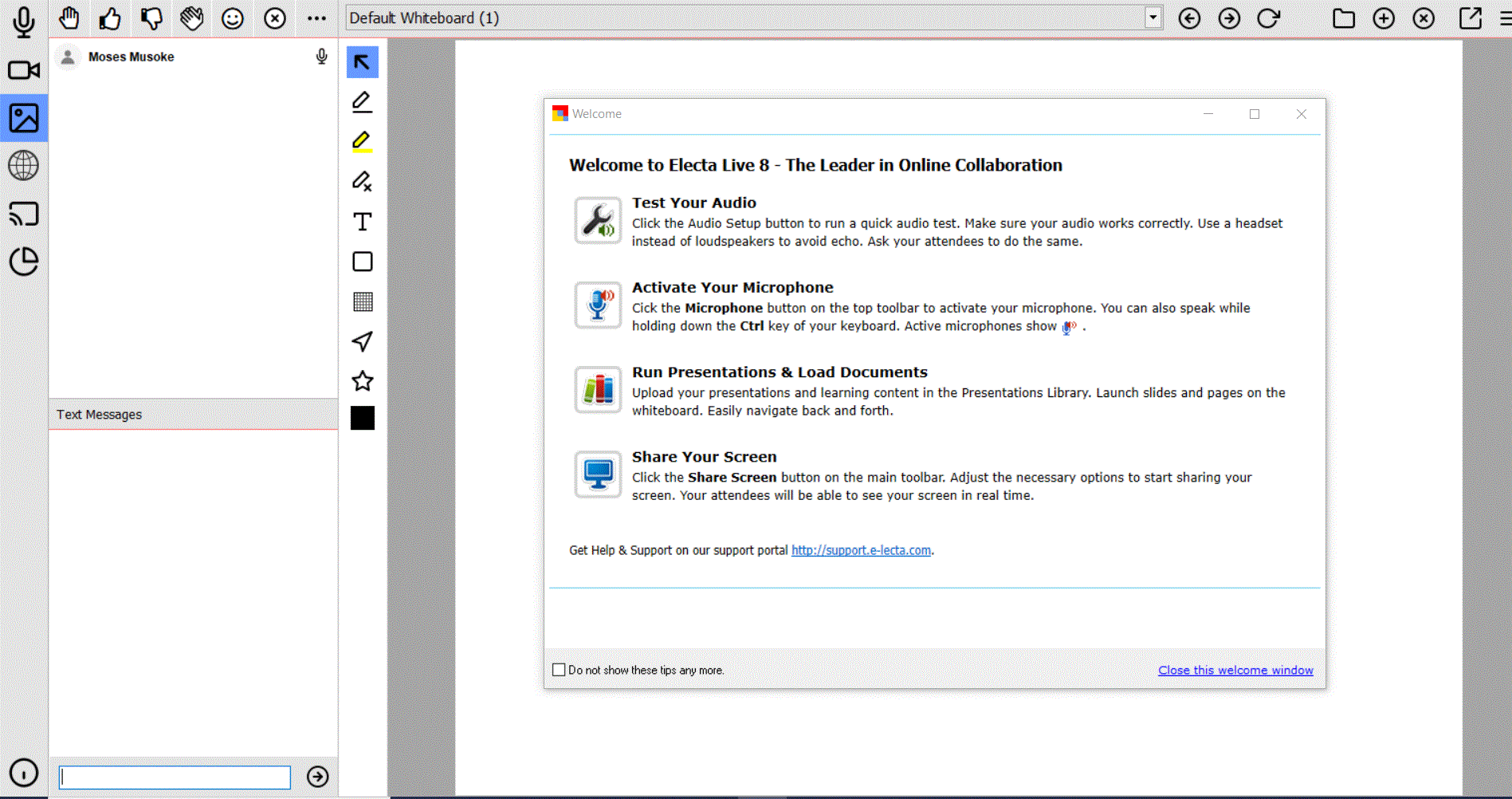Viewport: 1512px width, 799px height.
Task: Click the 'Share Your Screen' heading
Action: (x=705, y=457)
